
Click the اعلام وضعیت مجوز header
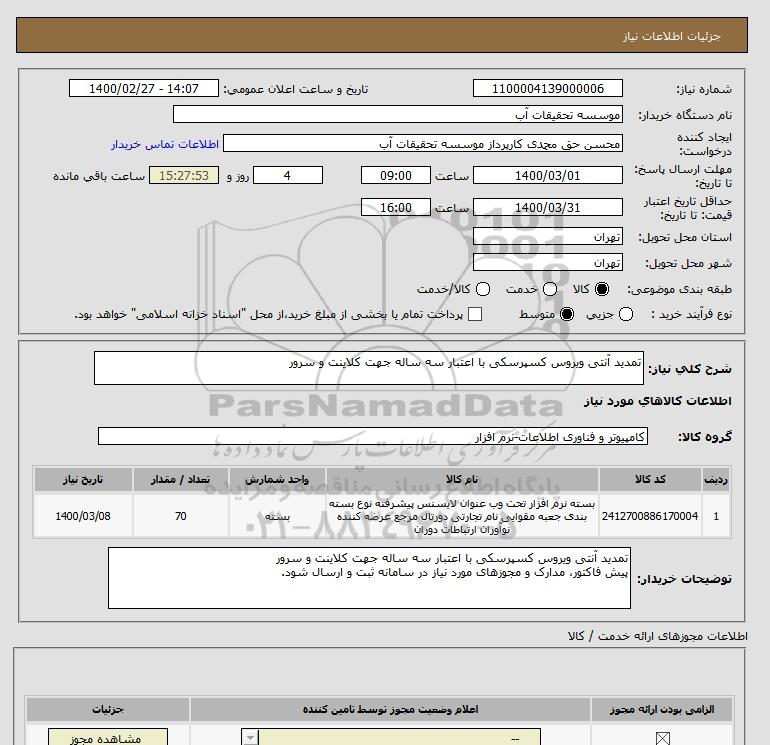pyautogui.click(x=390, y=709)
